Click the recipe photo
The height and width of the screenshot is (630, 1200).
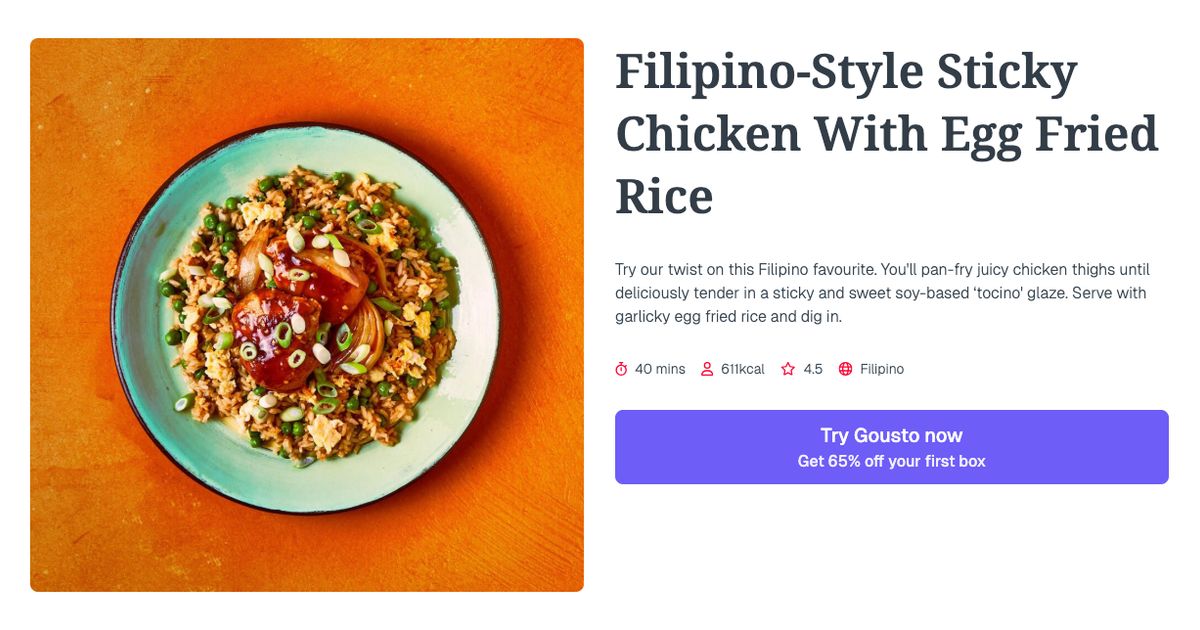[306, 315]
